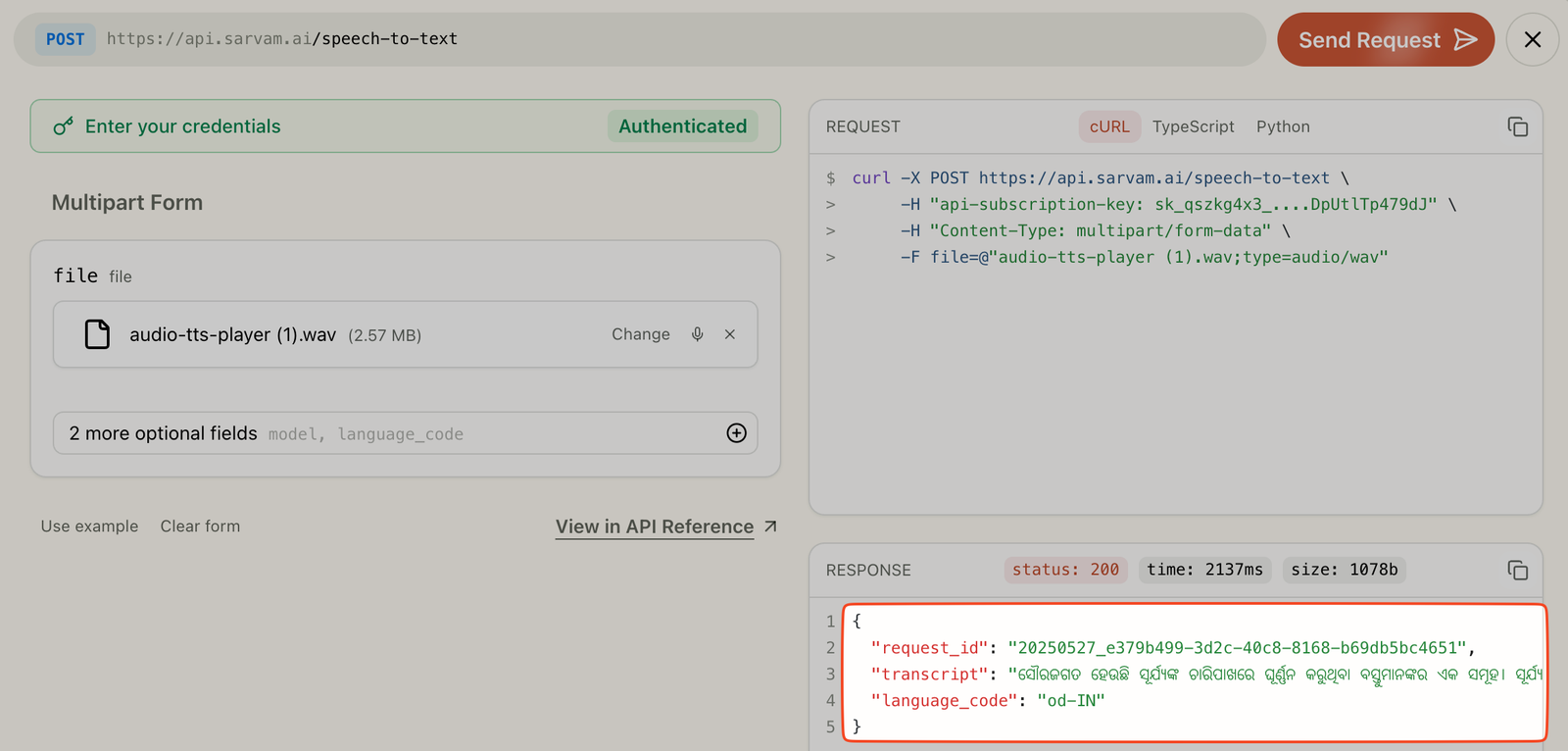Copy the cURL request code
Viewport: 1568px width, 751px height.
click(1517, 126)
